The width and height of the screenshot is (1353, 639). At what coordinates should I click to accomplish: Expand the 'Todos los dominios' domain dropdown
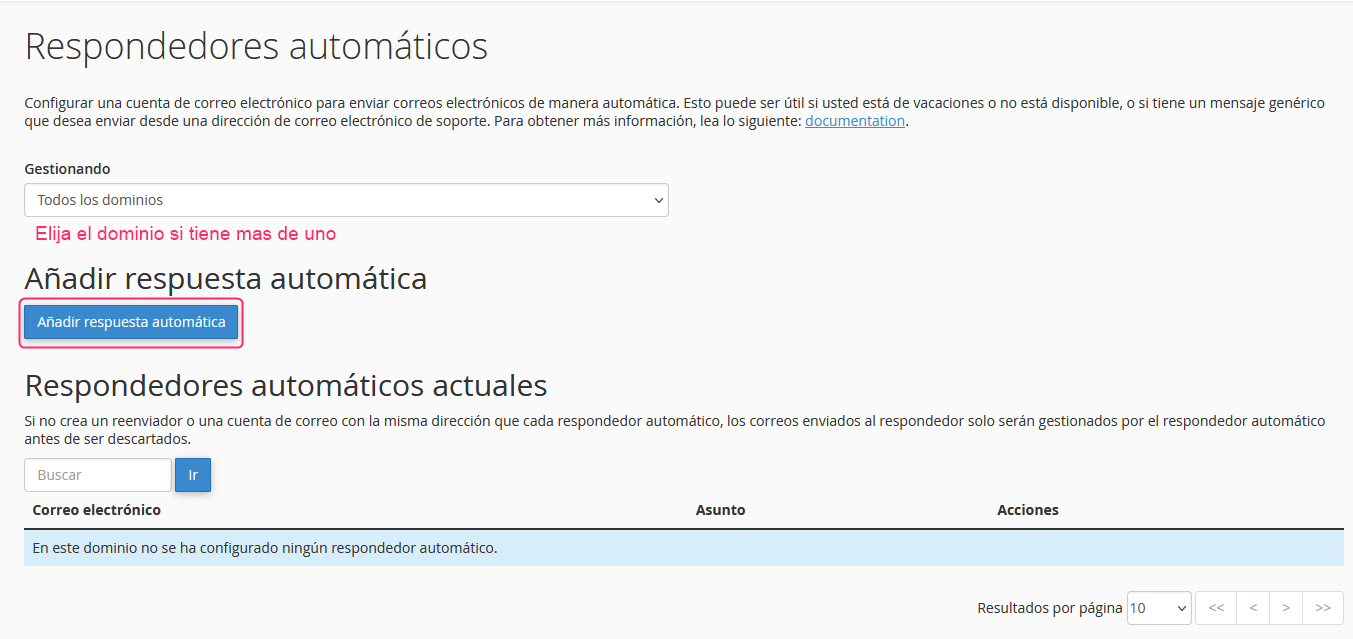[346, 200]
